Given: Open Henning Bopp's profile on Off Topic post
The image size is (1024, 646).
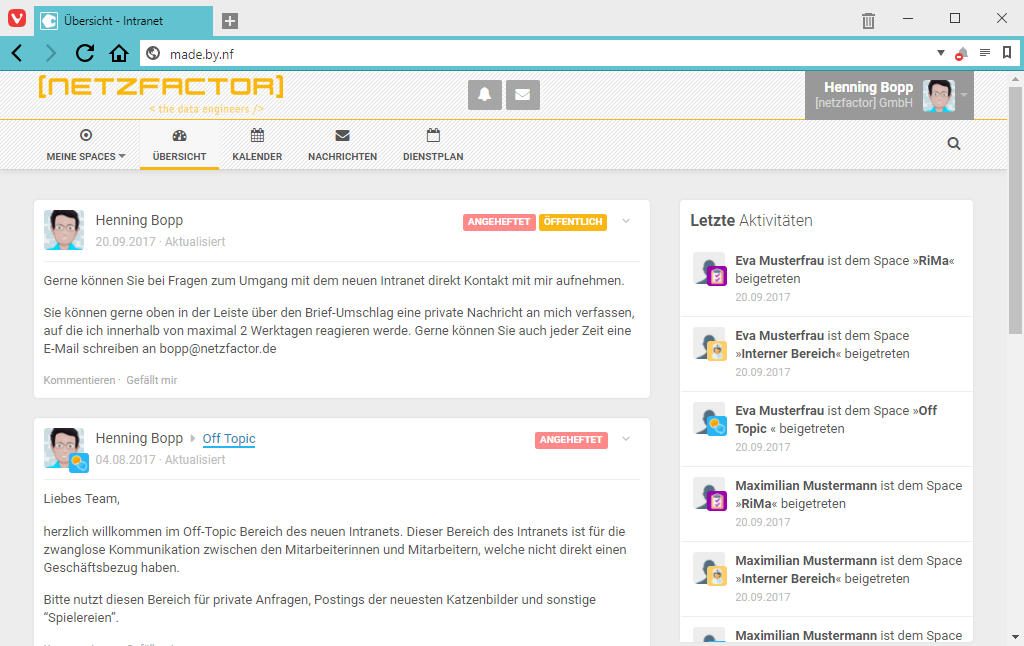Looking at the screenshot, I should click(x=139, y=438).
